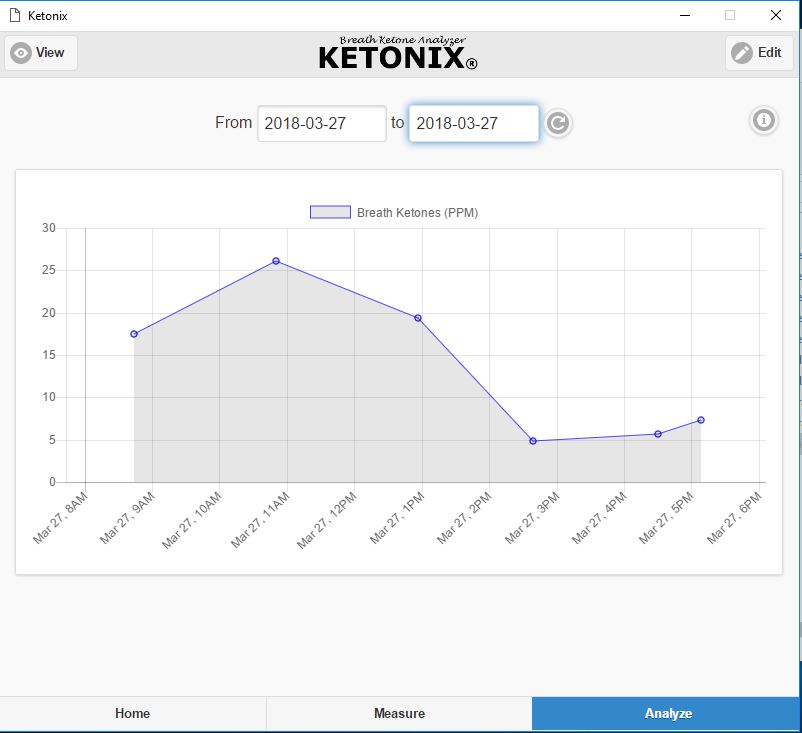Click the 'Mar 27, 10AM' axis label
Image resolution: width=802 pixels, height=733 pixels.
(x=192, y=520)
